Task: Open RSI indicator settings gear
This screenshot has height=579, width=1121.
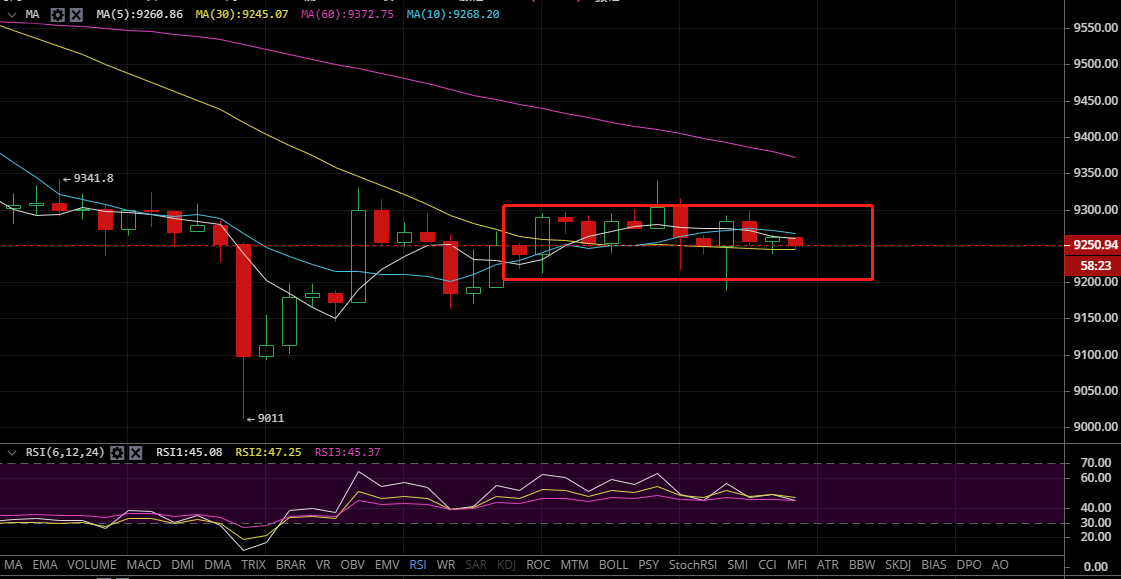Action: 117,453
